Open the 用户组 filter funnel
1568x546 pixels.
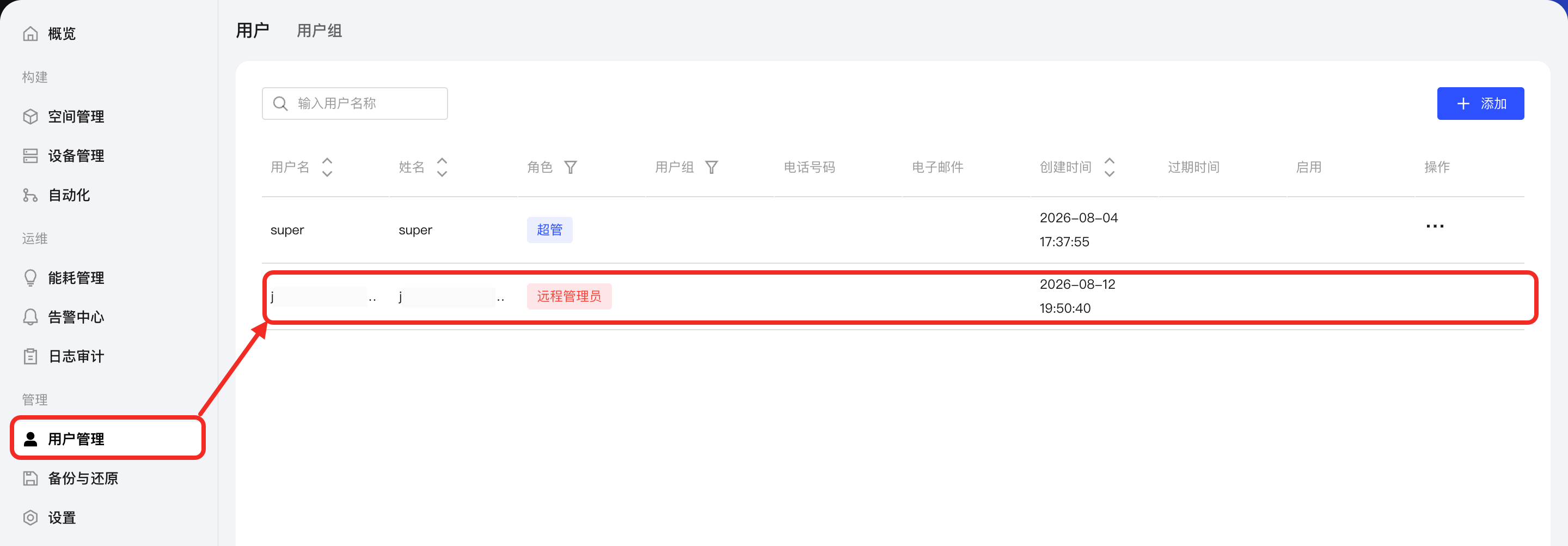[x=712, y=167]
